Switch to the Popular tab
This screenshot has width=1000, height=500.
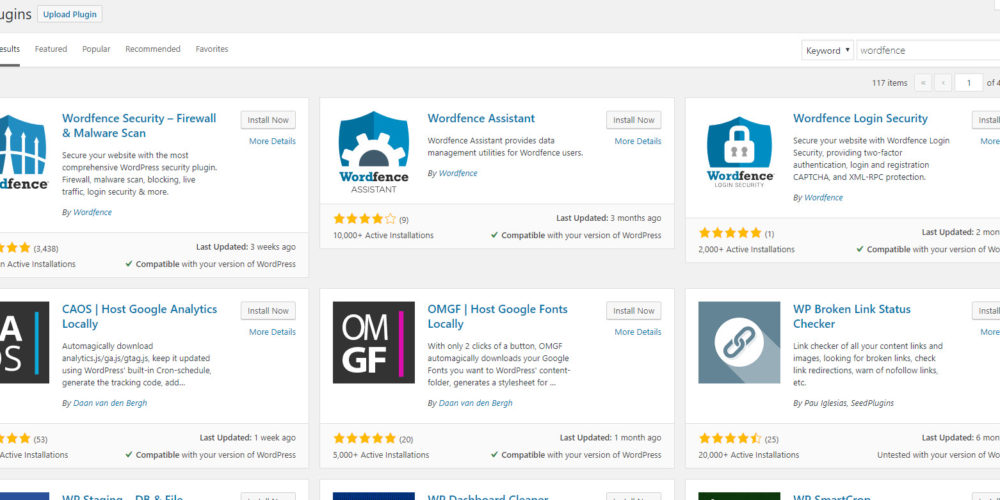(96, 49)
